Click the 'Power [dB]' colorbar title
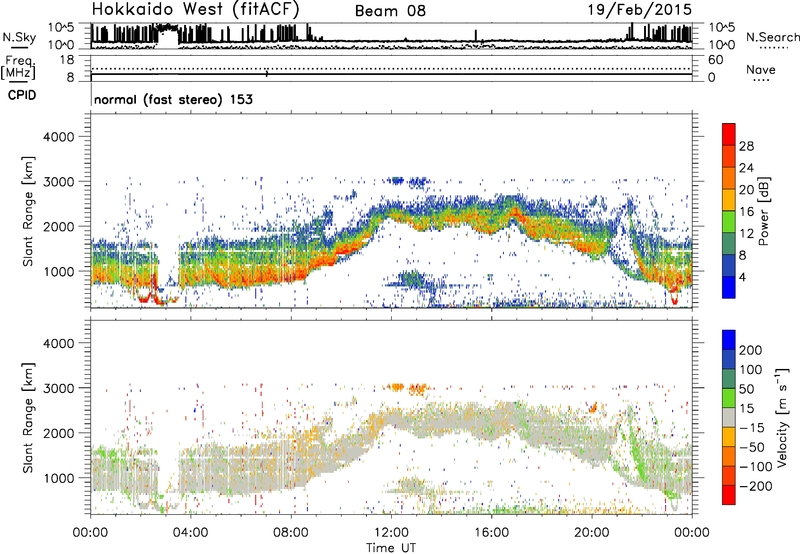 (x=763, y=211)
